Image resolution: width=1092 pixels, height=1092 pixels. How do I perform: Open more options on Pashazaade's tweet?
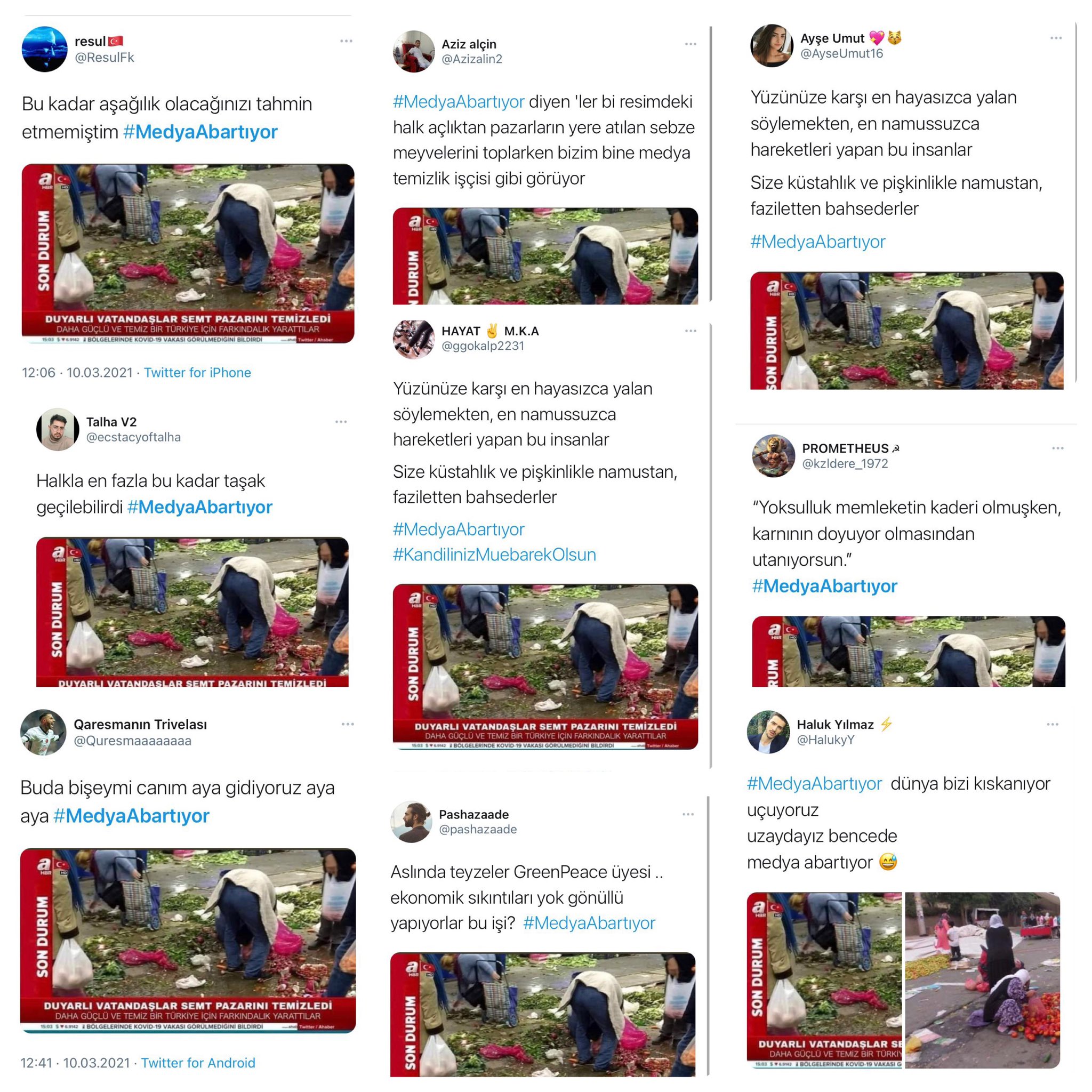688,814
